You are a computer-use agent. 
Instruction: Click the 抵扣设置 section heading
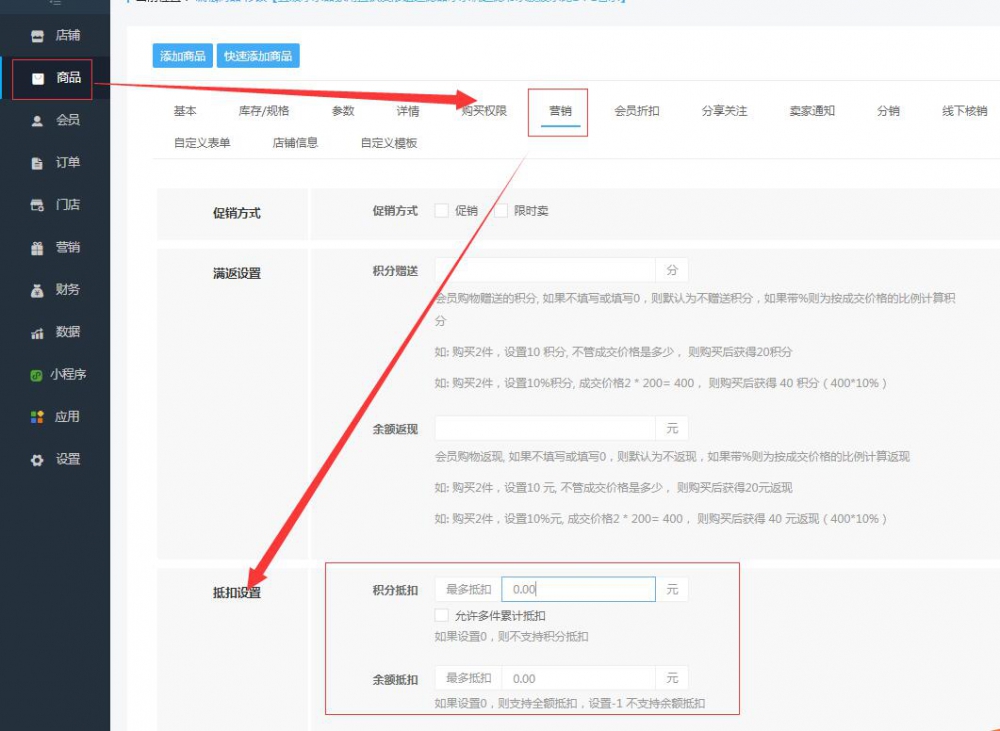click(x=237, y=593)
